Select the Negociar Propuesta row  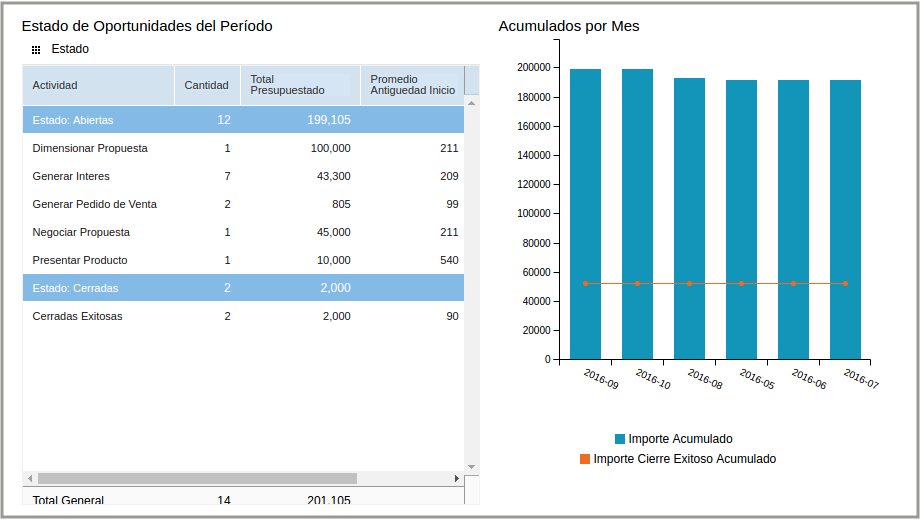pyautogui.click(x=81, y=232)
